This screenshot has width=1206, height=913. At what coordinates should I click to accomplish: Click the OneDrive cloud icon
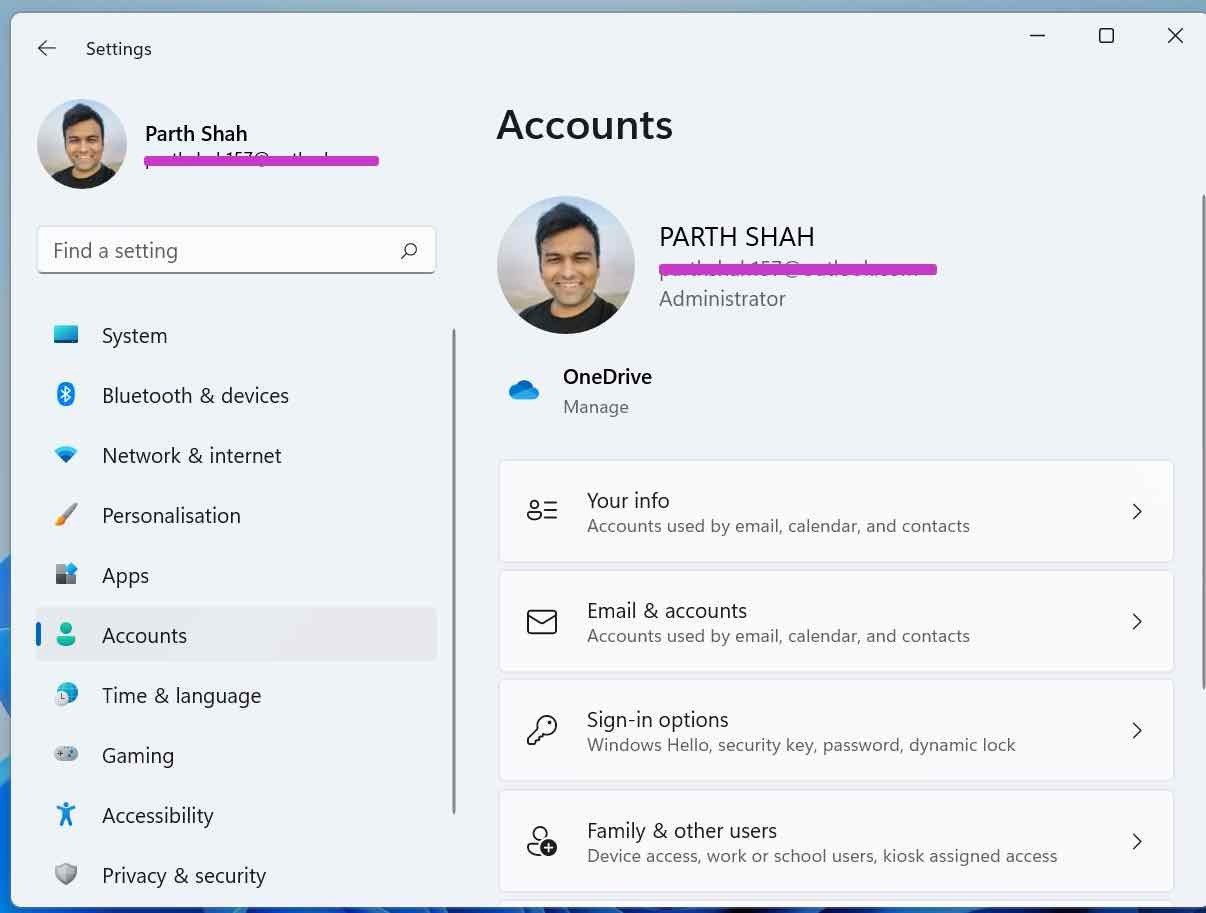(x=524, y=390)
